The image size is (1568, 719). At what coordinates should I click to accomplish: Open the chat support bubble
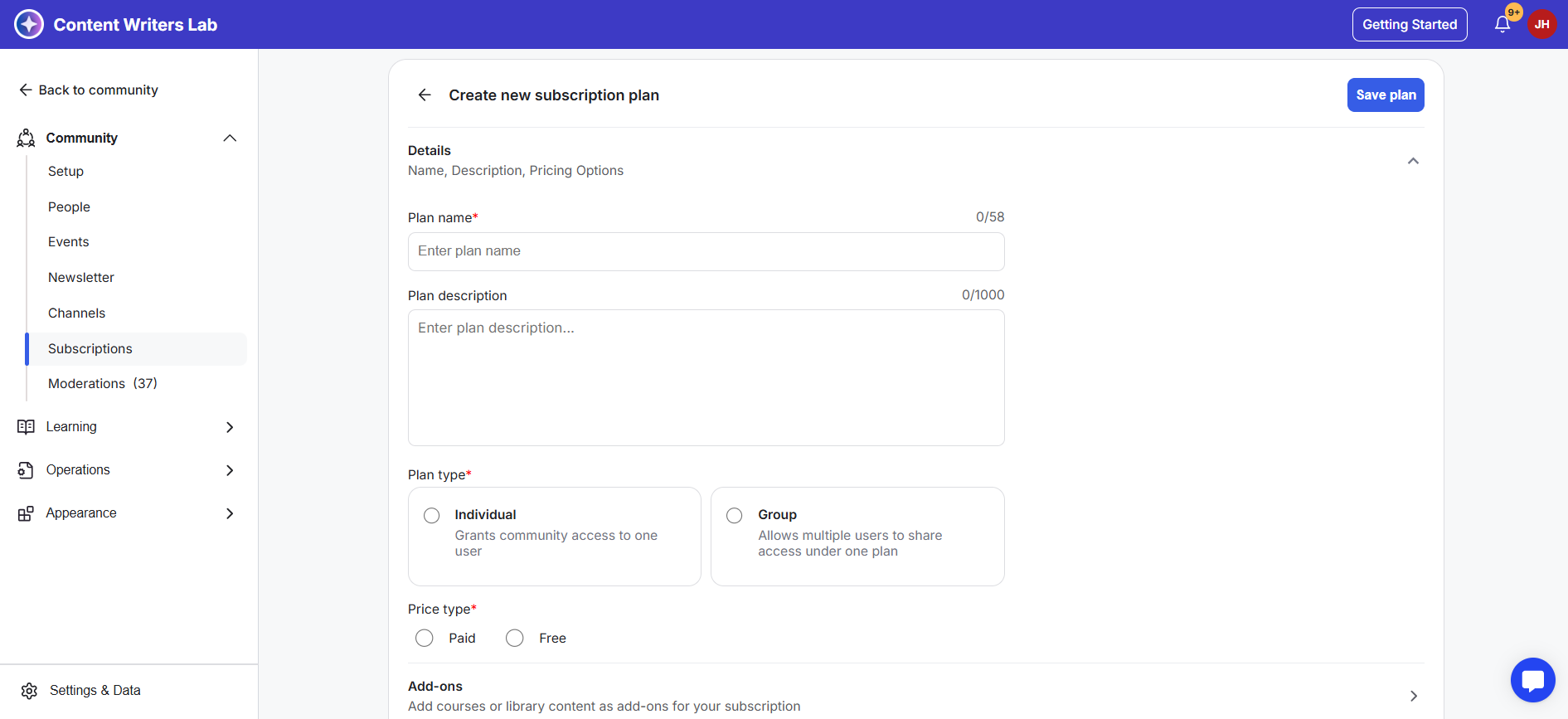click(x=1532, y=680)
